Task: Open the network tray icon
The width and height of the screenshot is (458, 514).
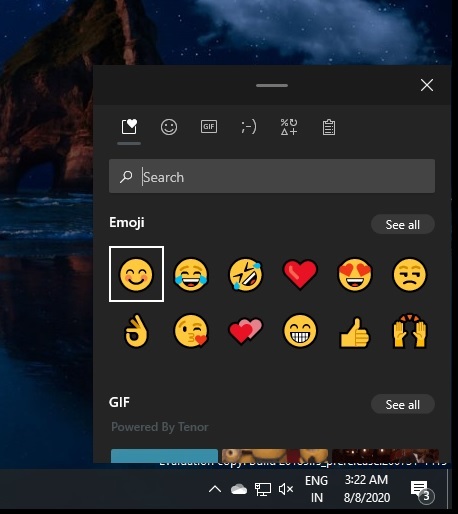Action: (x=263, y=489)
